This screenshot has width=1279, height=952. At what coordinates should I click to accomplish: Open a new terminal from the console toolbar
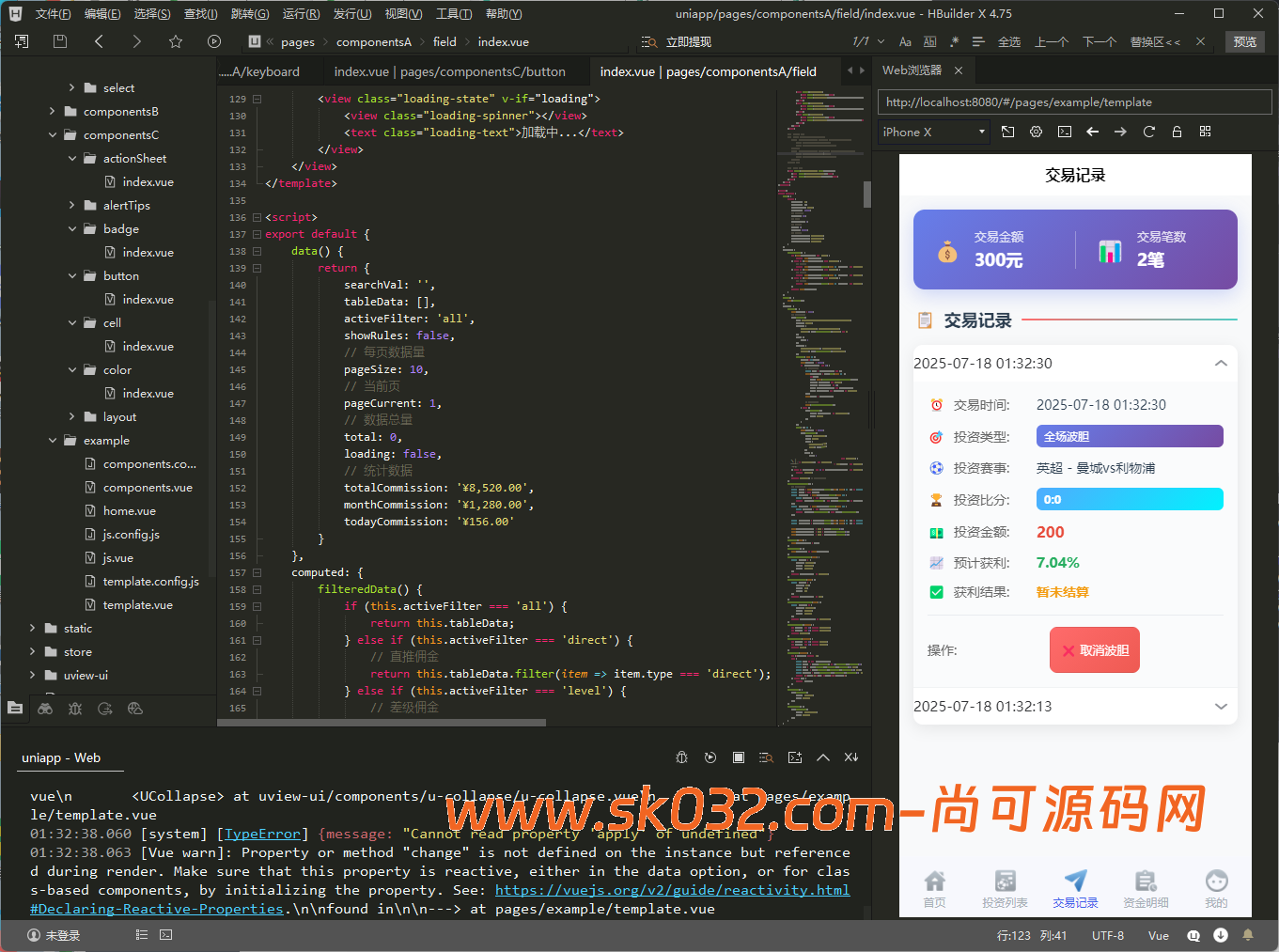794,757
